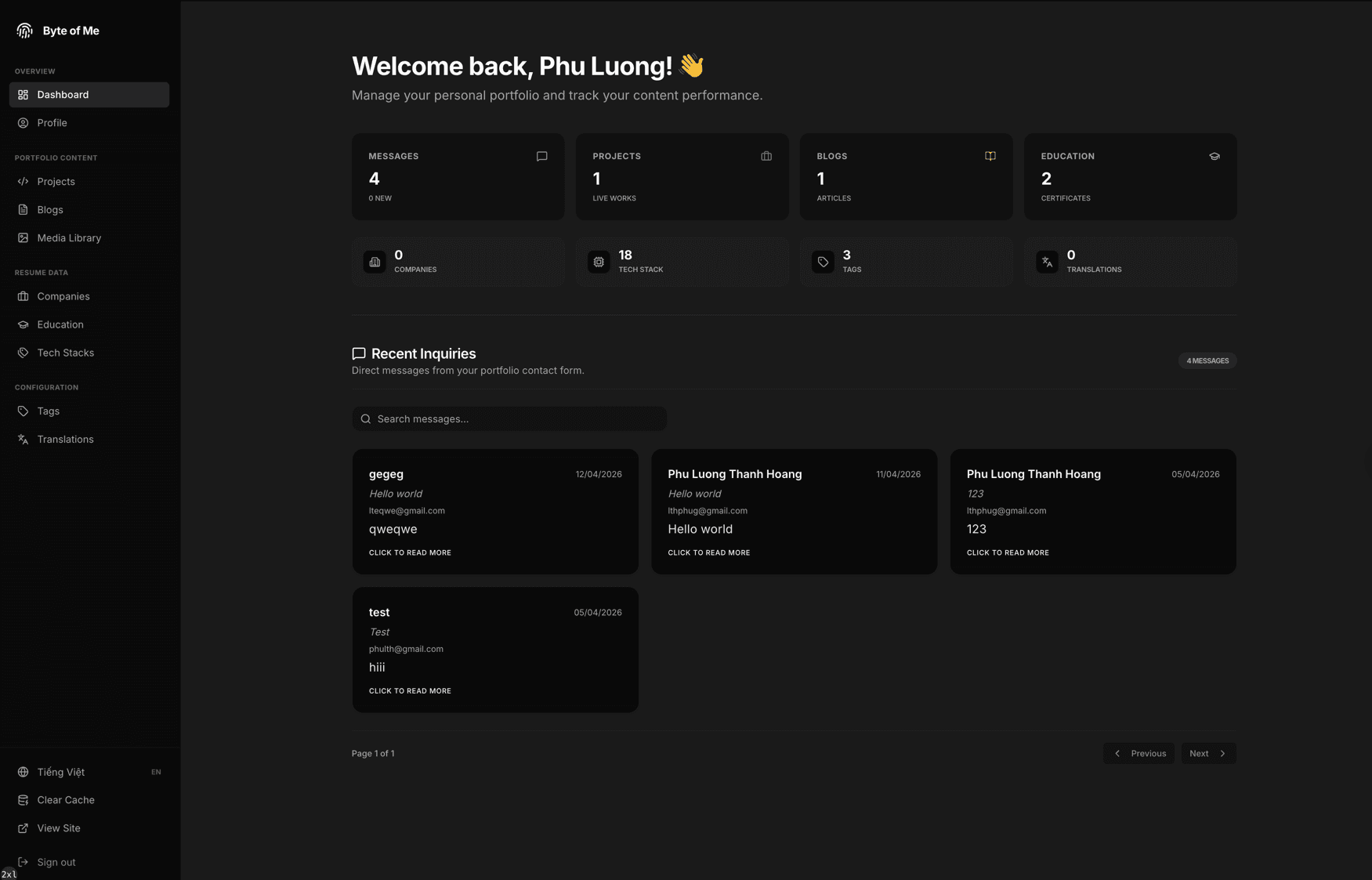Screen dimensions: 1372x880
Task: Click the View Site external link icon
Action: tap(23, 828)
